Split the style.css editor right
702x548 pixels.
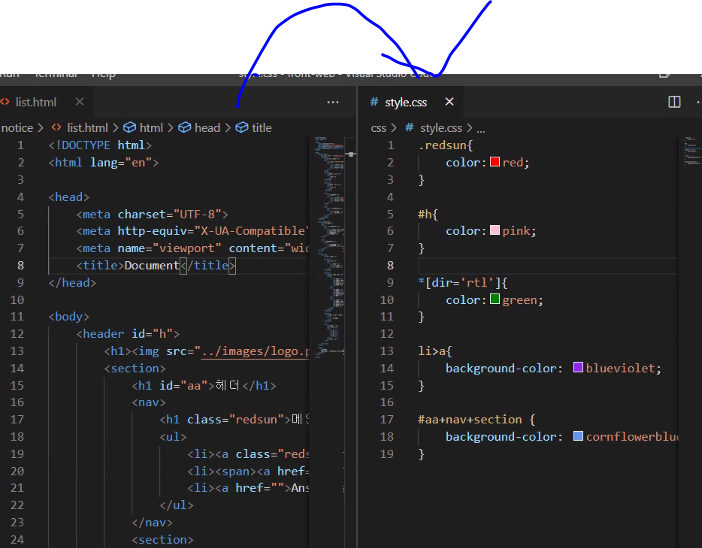(674, 102)
